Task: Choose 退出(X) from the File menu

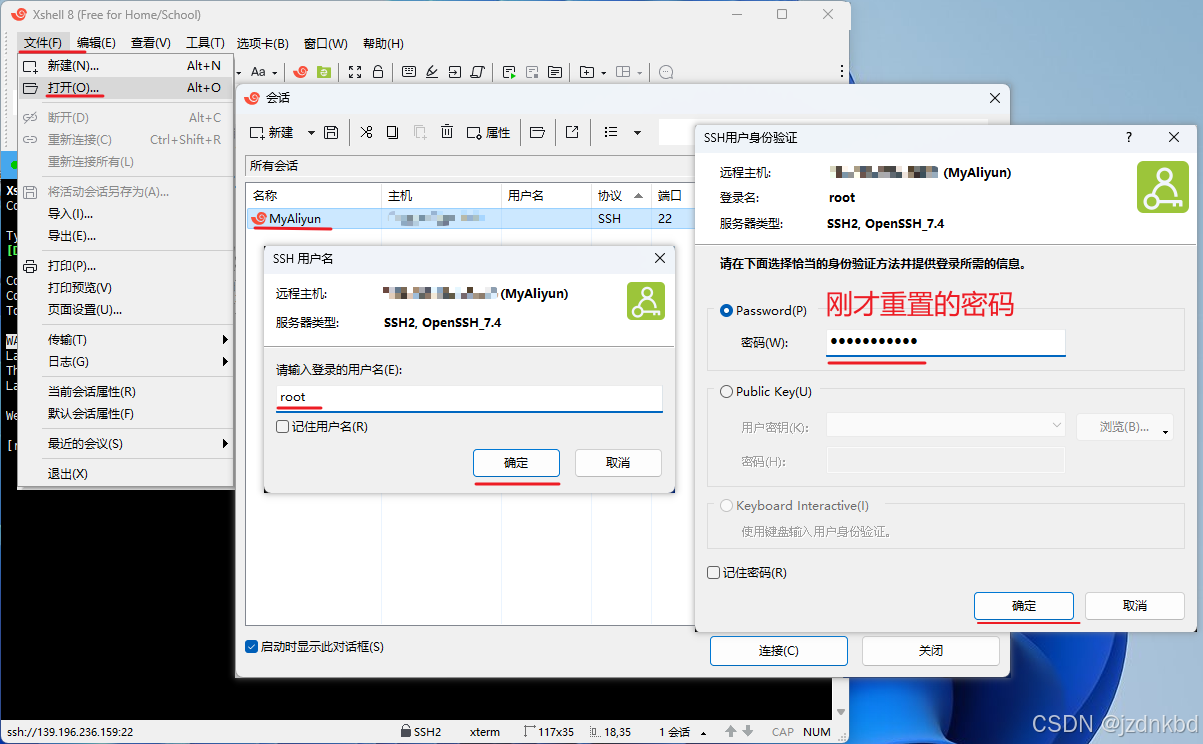Action: tap(126, 474)
